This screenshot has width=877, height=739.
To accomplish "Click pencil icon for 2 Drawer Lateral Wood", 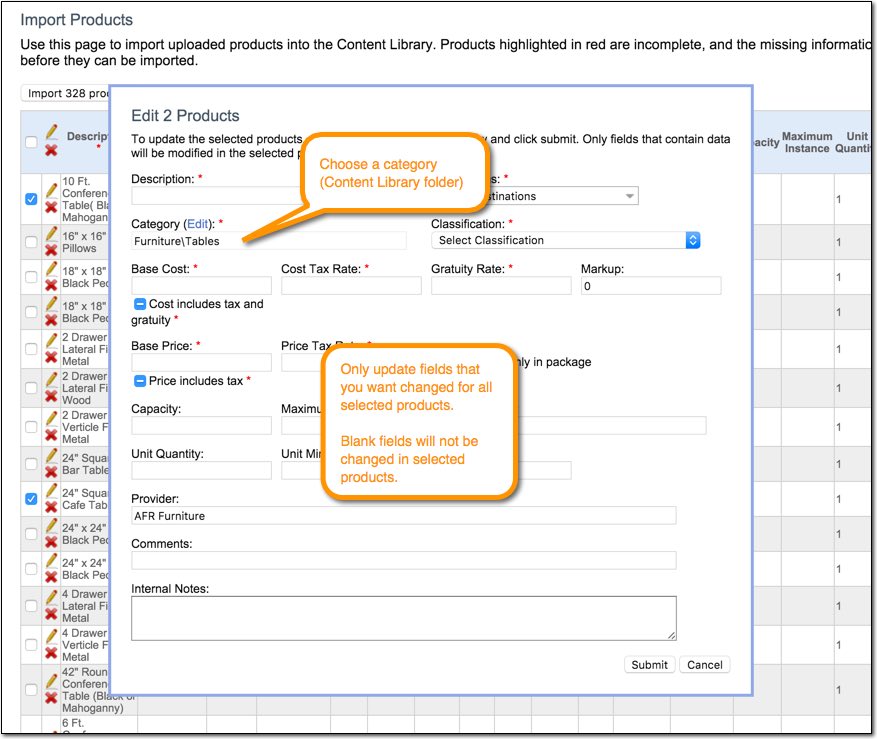I will click(x=51, y=379).
